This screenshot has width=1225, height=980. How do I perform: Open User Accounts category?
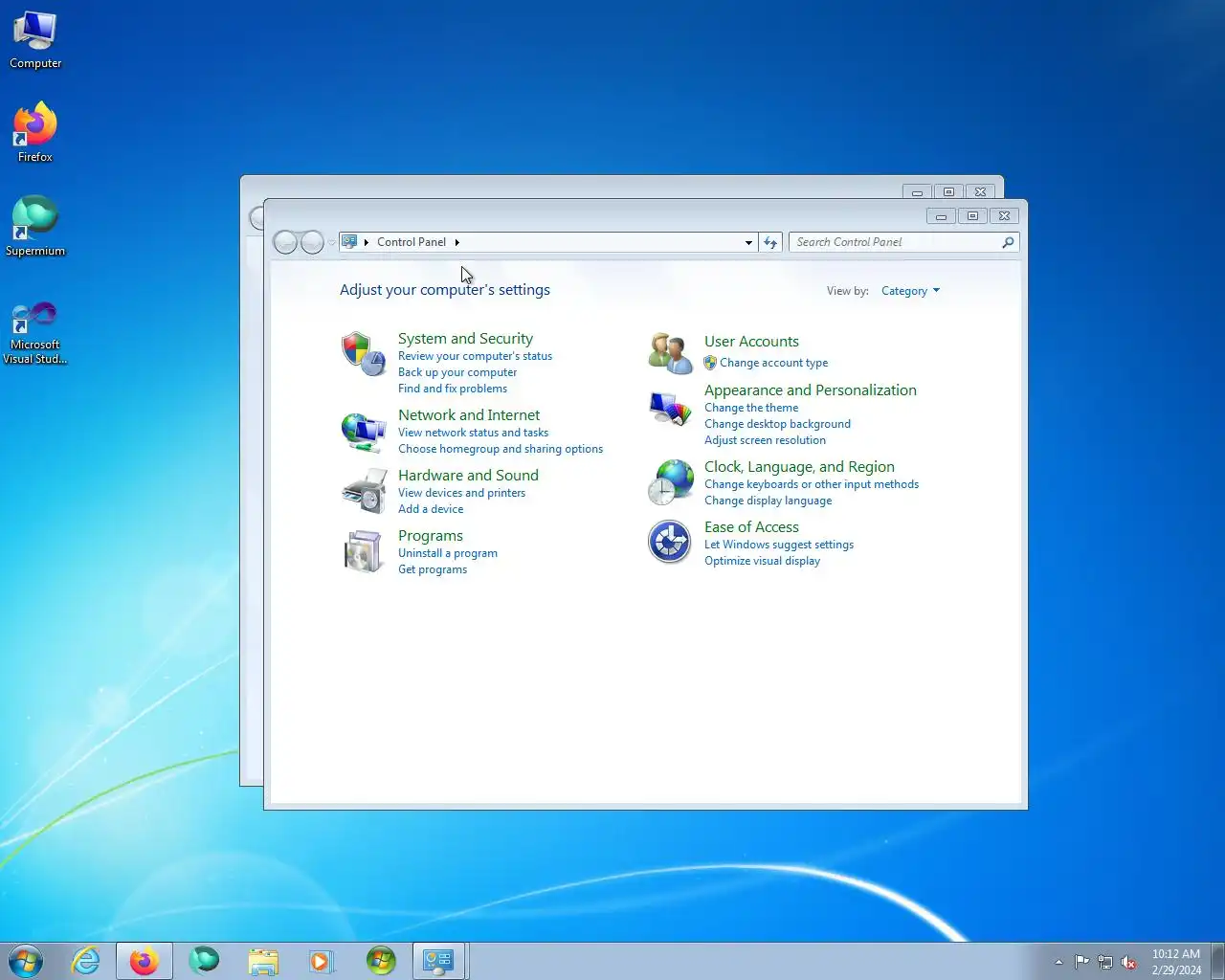(x=751, y=342)
